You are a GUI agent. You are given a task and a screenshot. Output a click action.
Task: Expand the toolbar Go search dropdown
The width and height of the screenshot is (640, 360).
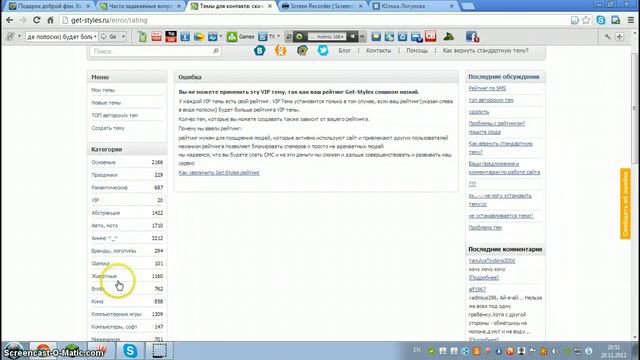click(x=123, y=37)
